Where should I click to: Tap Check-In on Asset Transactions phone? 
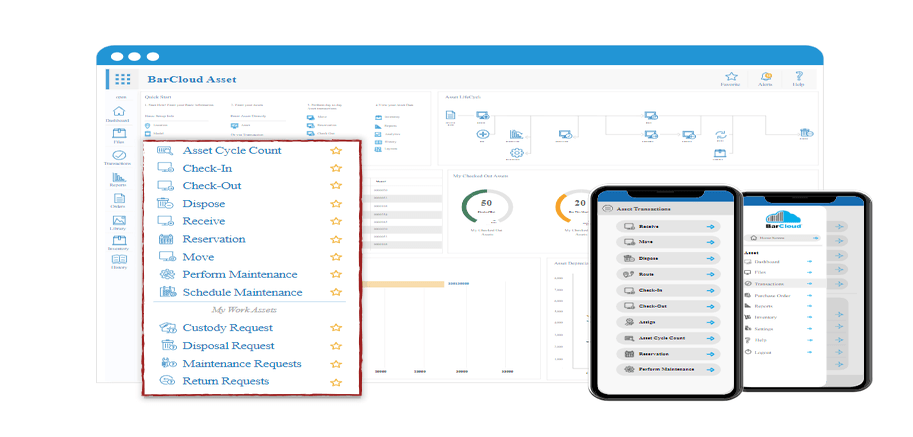point(668,290)
